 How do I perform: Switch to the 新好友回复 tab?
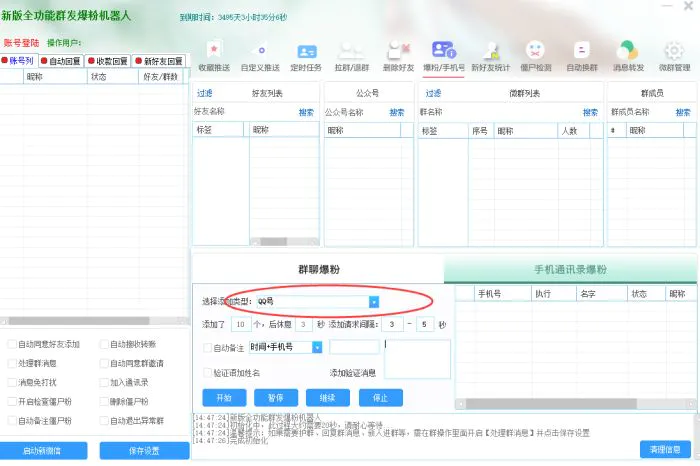[x=159, y=61]
